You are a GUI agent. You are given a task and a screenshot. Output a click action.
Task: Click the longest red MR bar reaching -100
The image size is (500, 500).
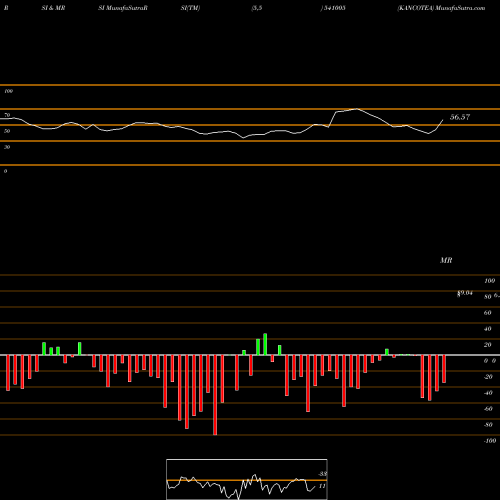click(x=215, y=395)
